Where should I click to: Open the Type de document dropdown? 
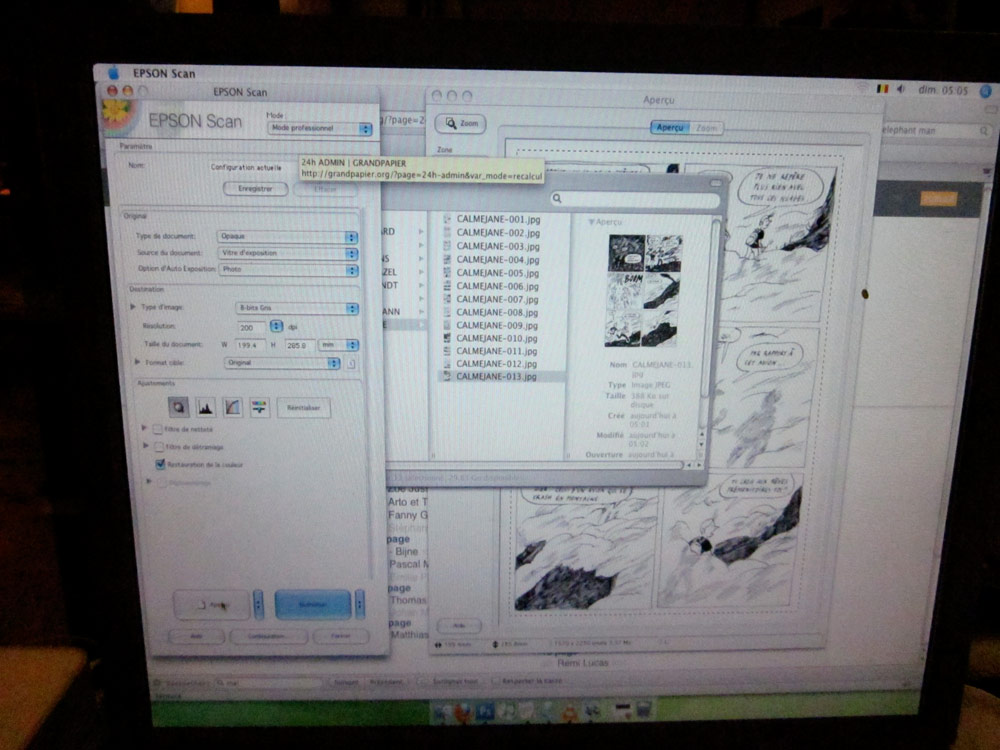pyautogui.click(x=287, y=237)
